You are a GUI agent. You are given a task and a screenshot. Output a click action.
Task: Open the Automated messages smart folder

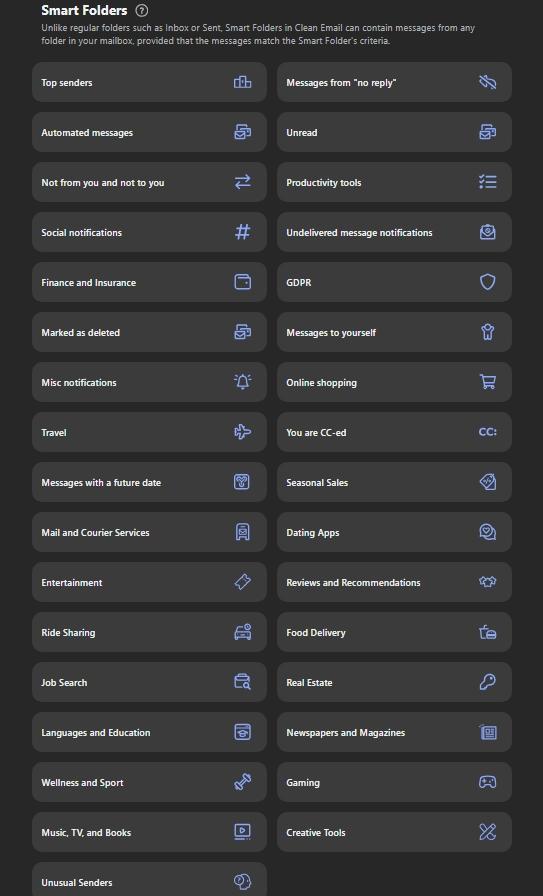[149, 132]
